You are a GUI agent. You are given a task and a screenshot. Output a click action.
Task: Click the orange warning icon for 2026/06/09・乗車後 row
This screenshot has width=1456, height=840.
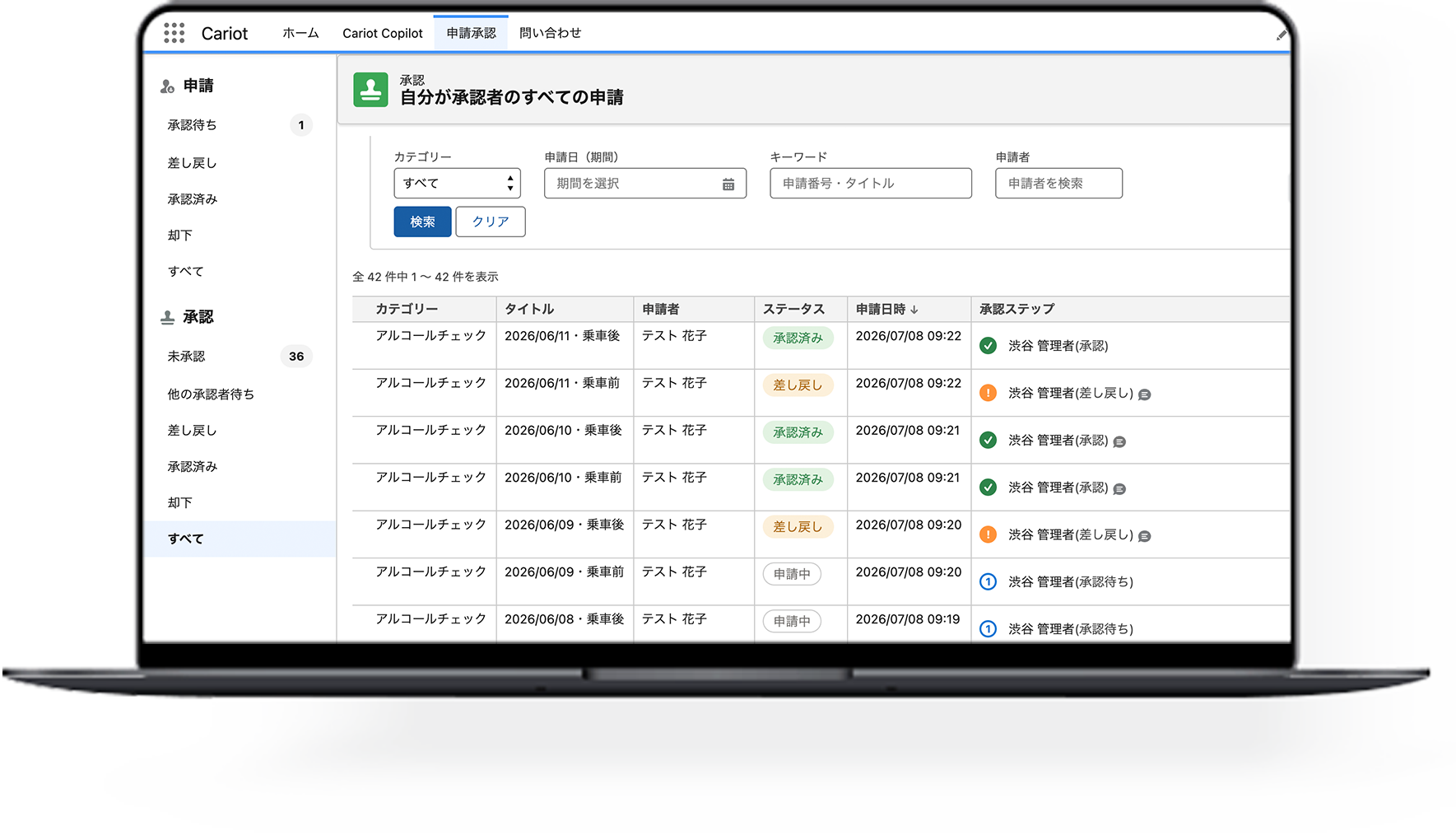[988, 534]
